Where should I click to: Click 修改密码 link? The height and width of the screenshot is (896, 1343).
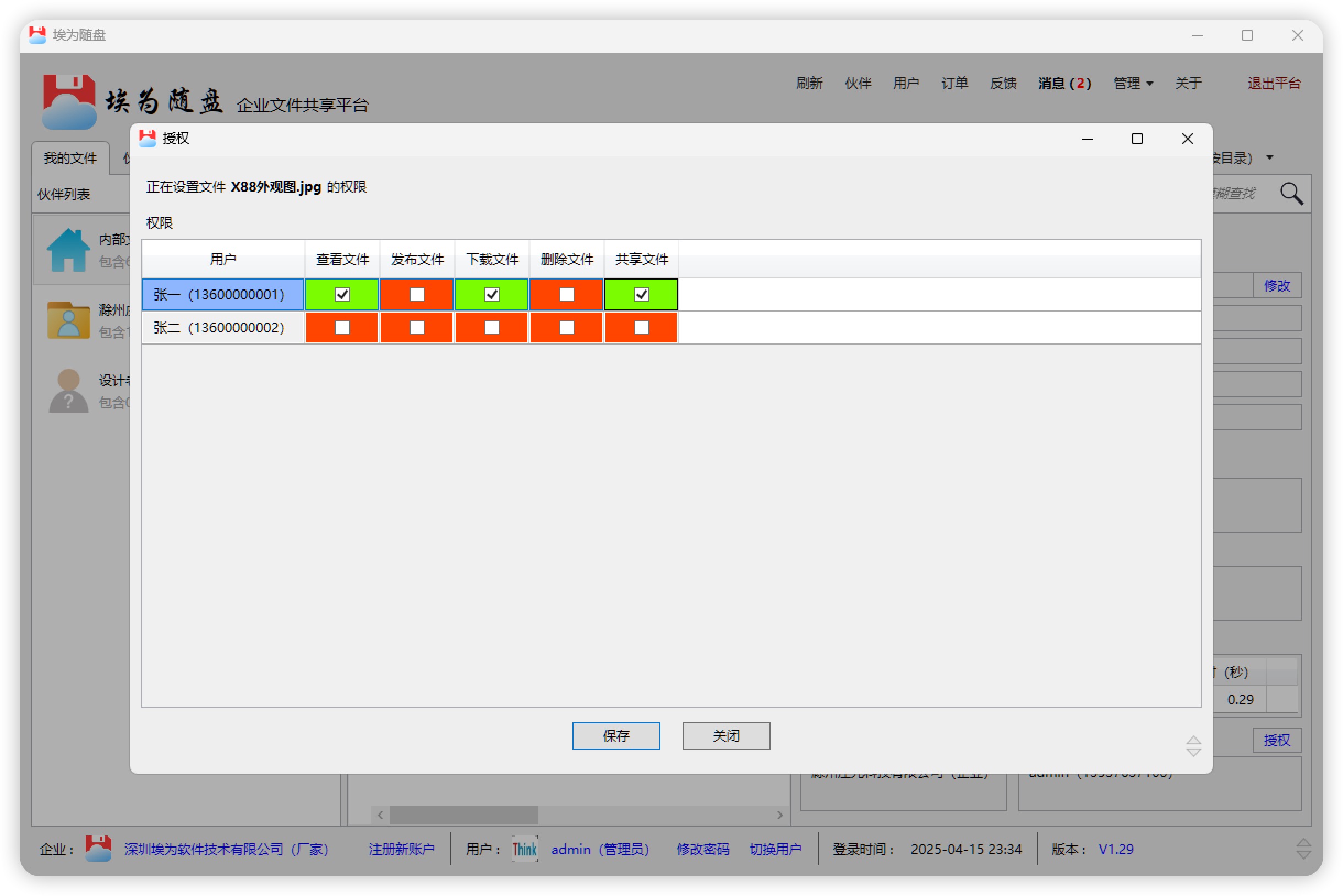pyautogui.click(x=702, y=849)
